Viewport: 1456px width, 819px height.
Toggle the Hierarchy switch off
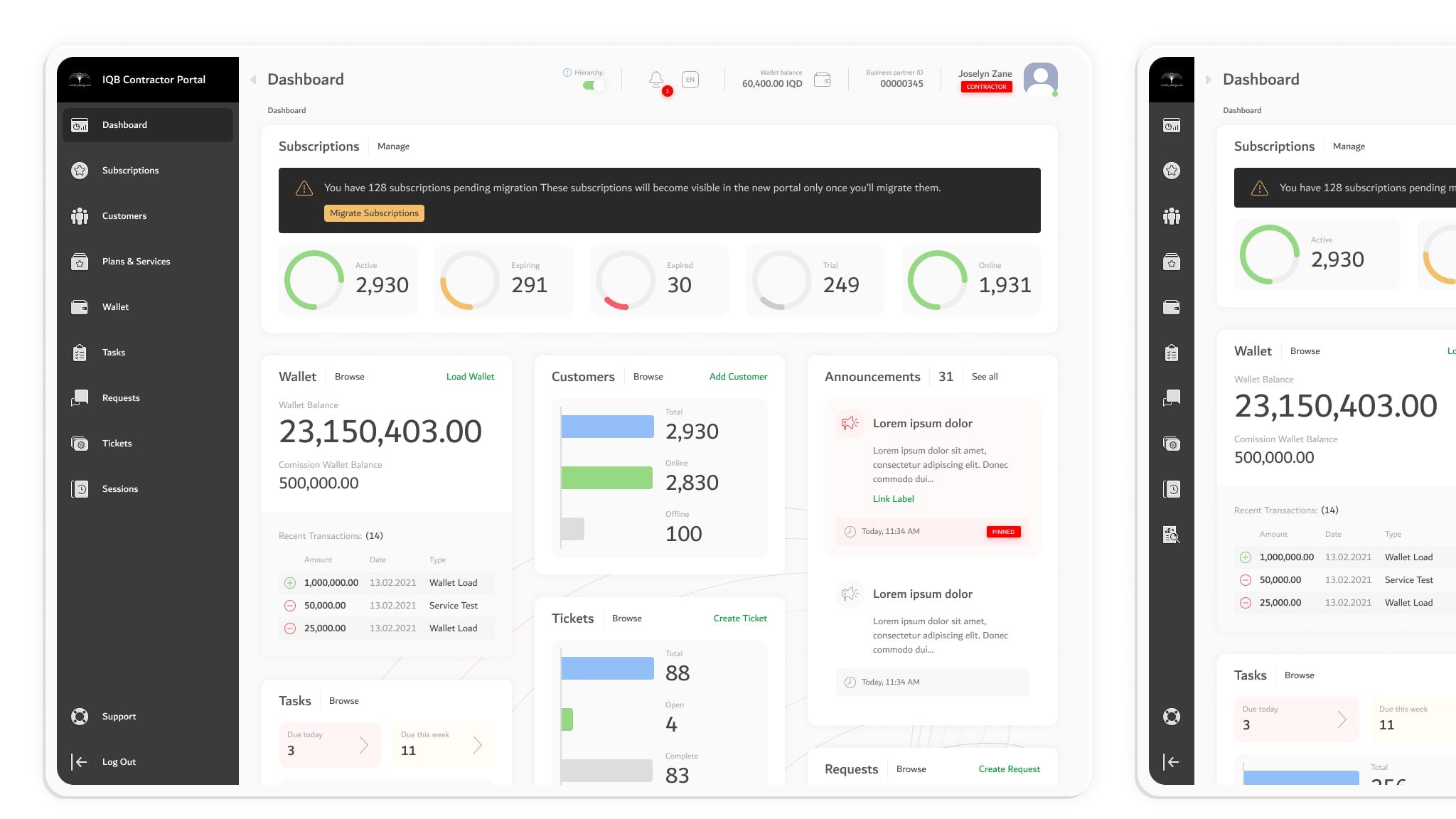[x=592, y=85]
